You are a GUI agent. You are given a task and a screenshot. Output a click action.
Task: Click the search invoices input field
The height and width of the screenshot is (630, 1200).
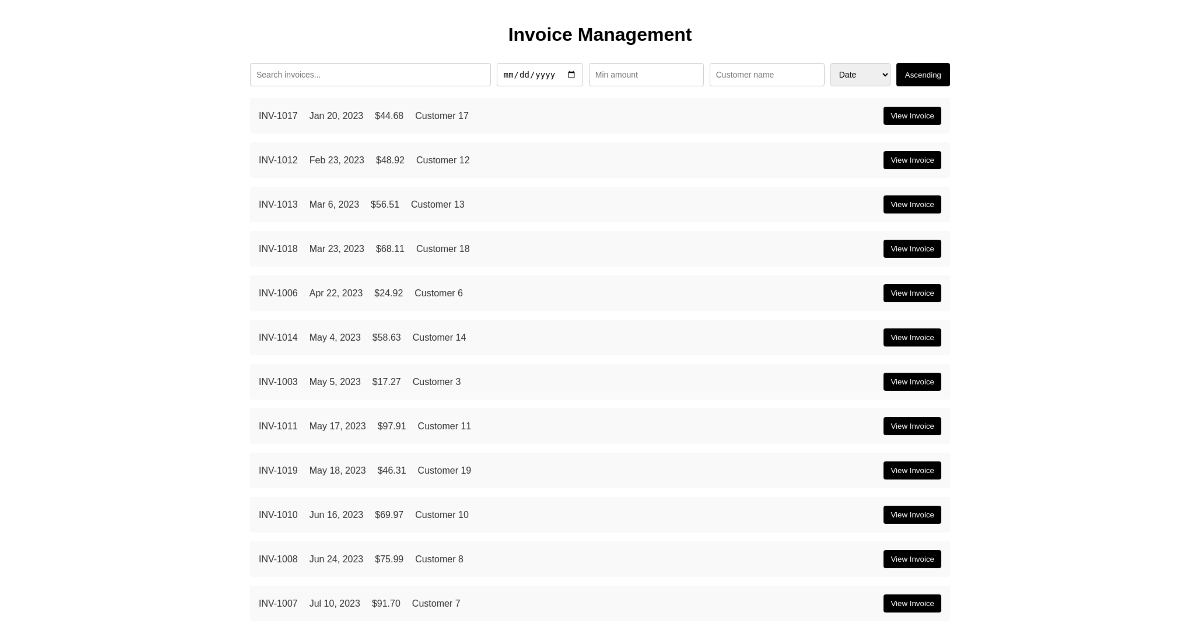[370, 74]
